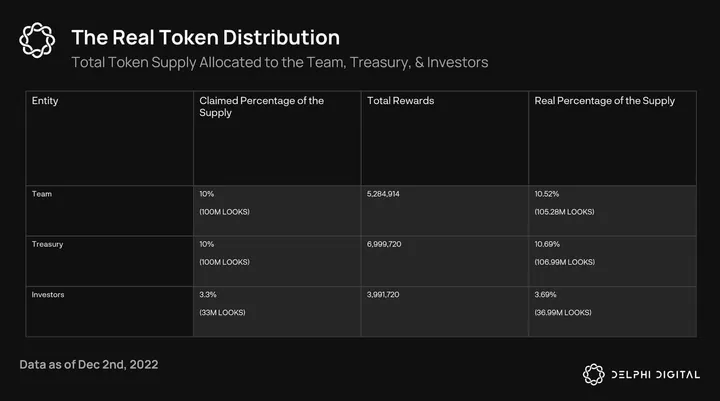This screenshot has height=401, width=720.
Task: Click the Treasury real percentage 10.69%
Action: (x=548, y=244)
